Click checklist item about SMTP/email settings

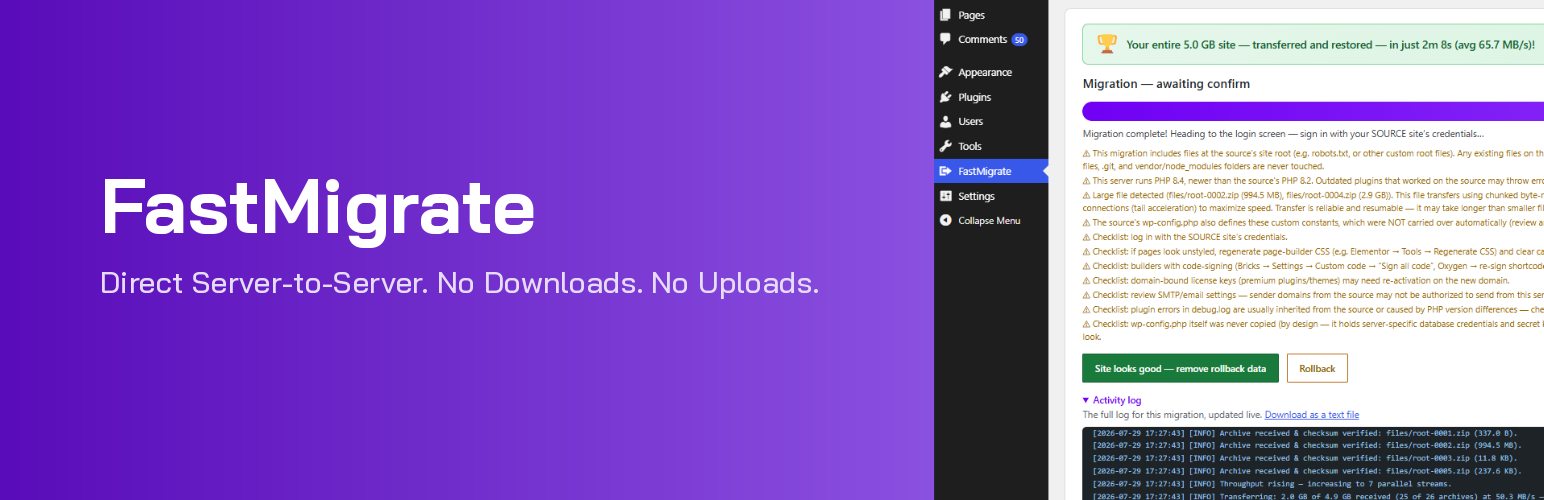point(1313,294)
